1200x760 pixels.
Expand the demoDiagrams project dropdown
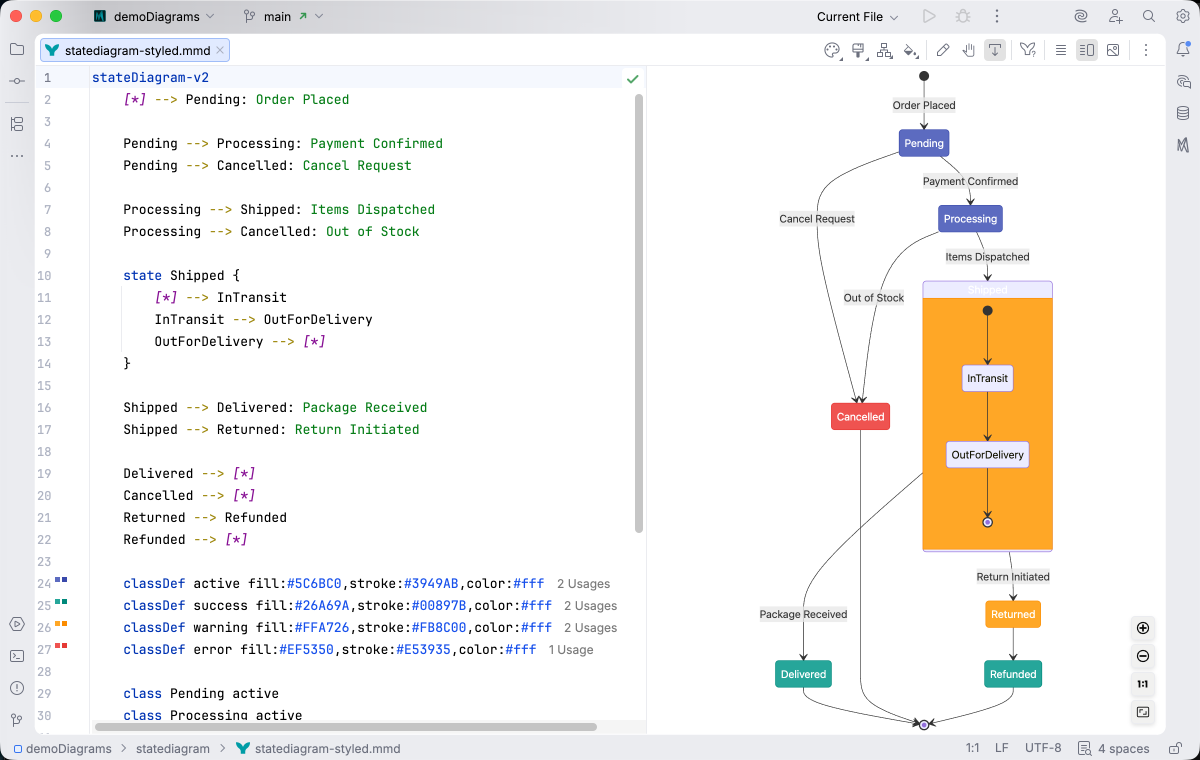pyautogui.click(x=153, y=16)
